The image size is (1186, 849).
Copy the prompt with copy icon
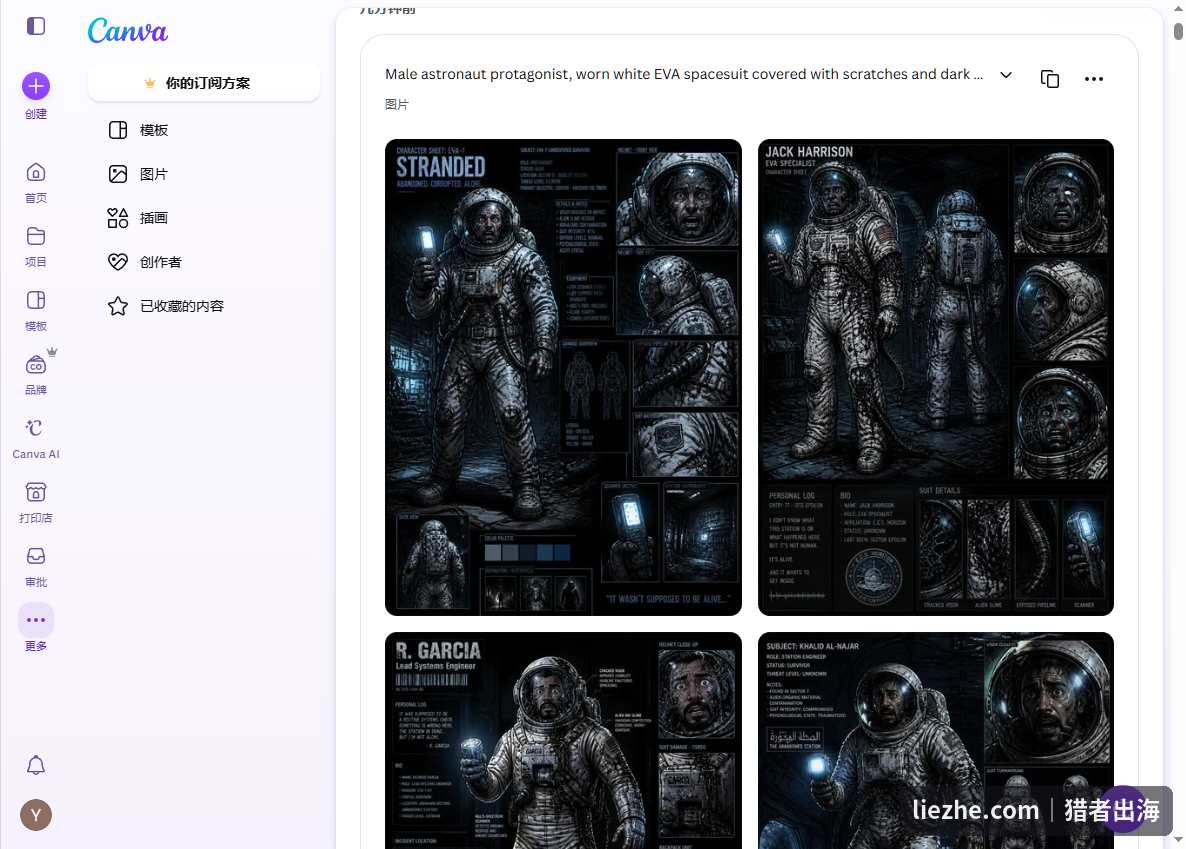point(1050,79)
